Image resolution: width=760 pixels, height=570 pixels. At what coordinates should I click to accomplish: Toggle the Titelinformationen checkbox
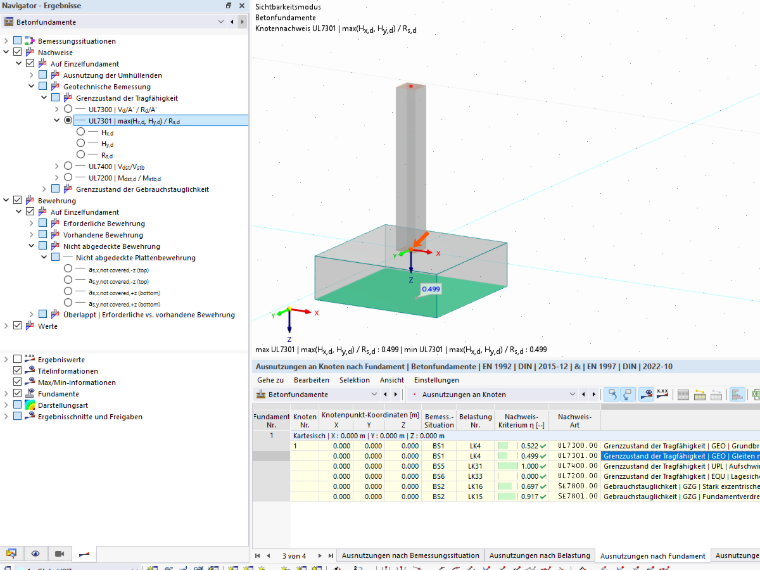point(17,370)
